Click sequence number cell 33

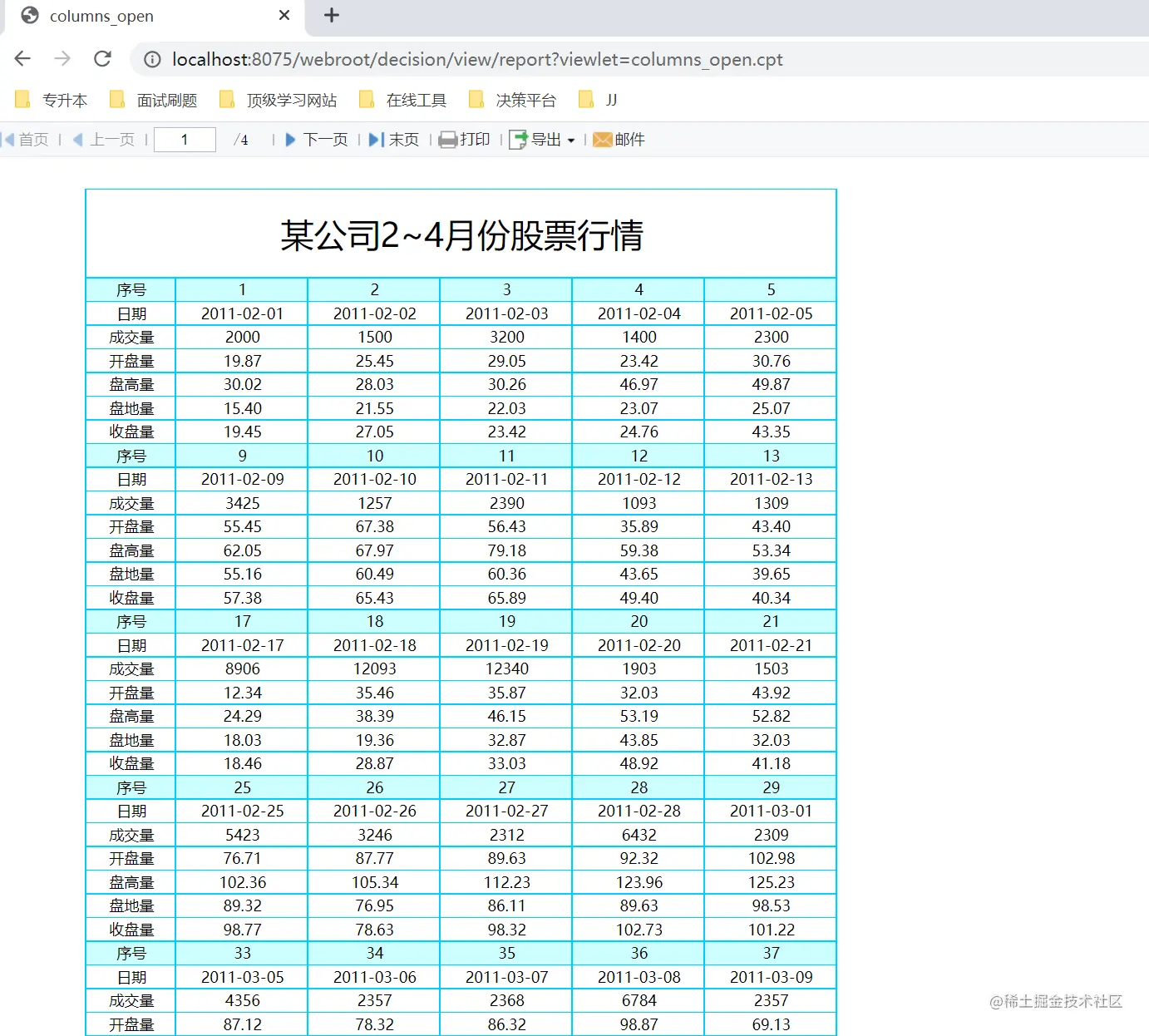[x=242, y=953]
